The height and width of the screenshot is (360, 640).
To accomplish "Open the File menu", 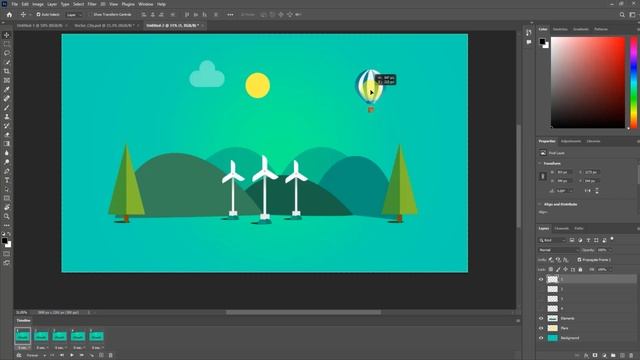I will pos(14,4).
